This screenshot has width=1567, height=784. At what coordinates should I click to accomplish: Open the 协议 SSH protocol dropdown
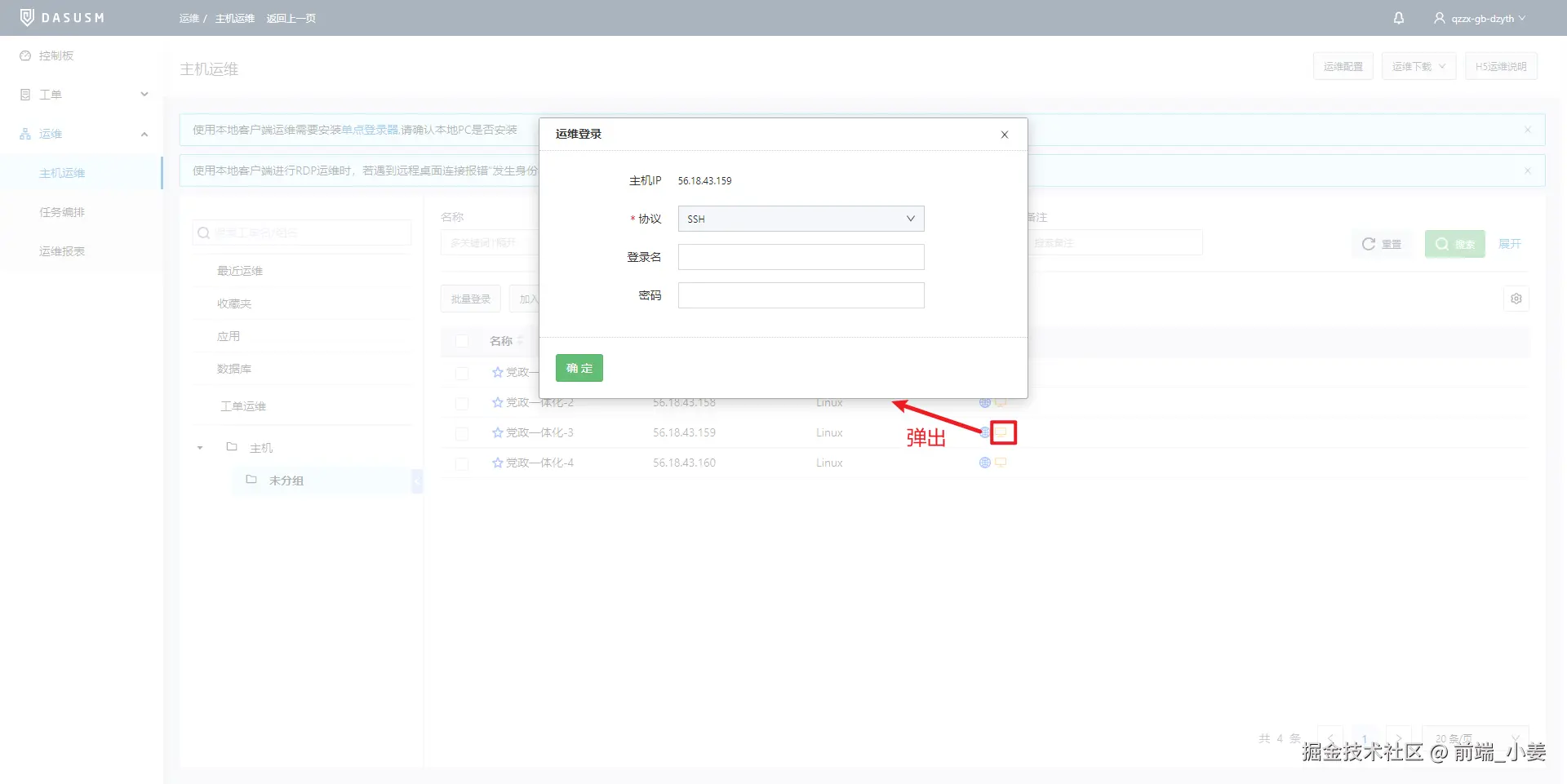(801, 219)
